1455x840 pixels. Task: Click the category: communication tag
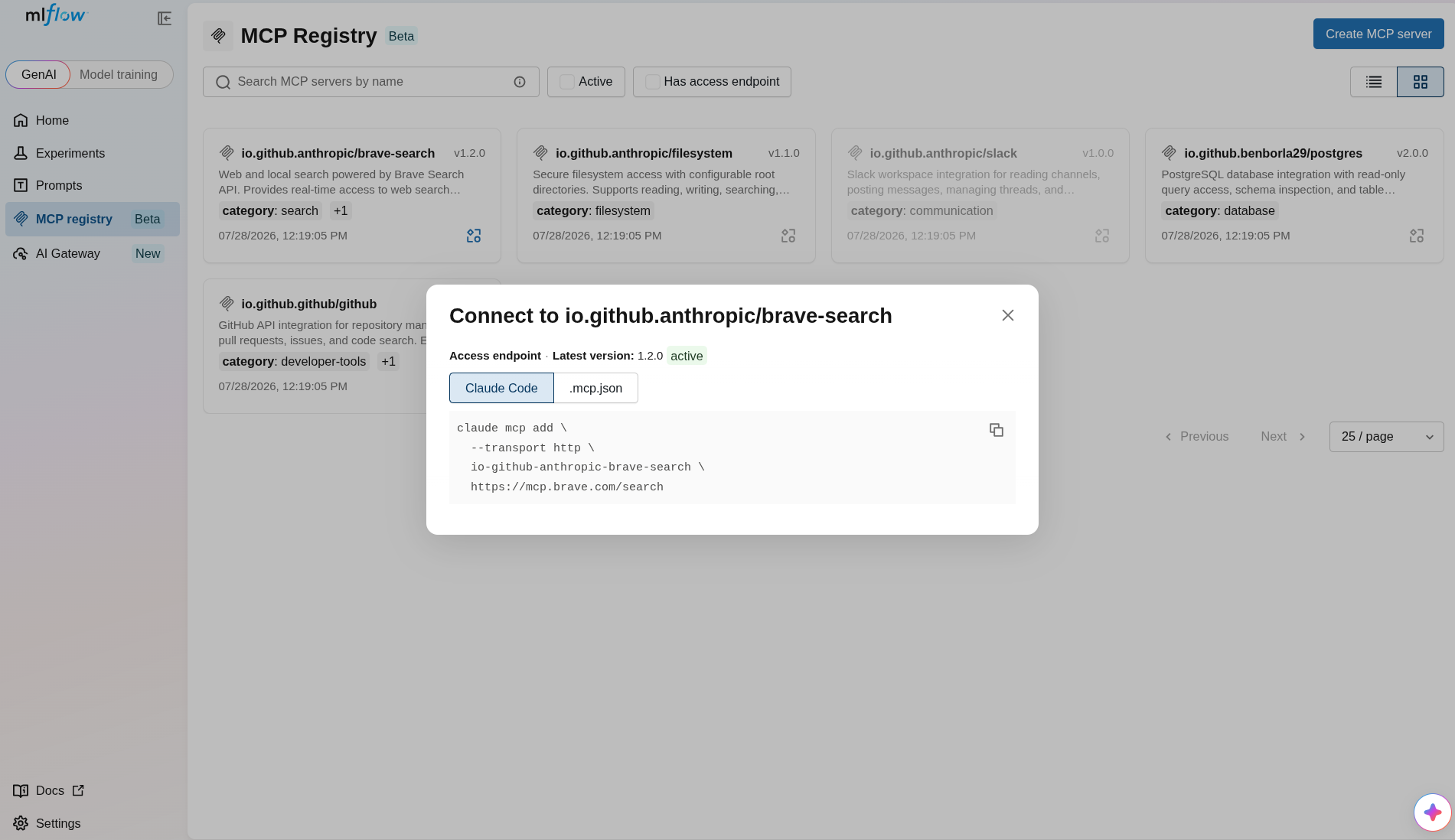coord(922,211)
